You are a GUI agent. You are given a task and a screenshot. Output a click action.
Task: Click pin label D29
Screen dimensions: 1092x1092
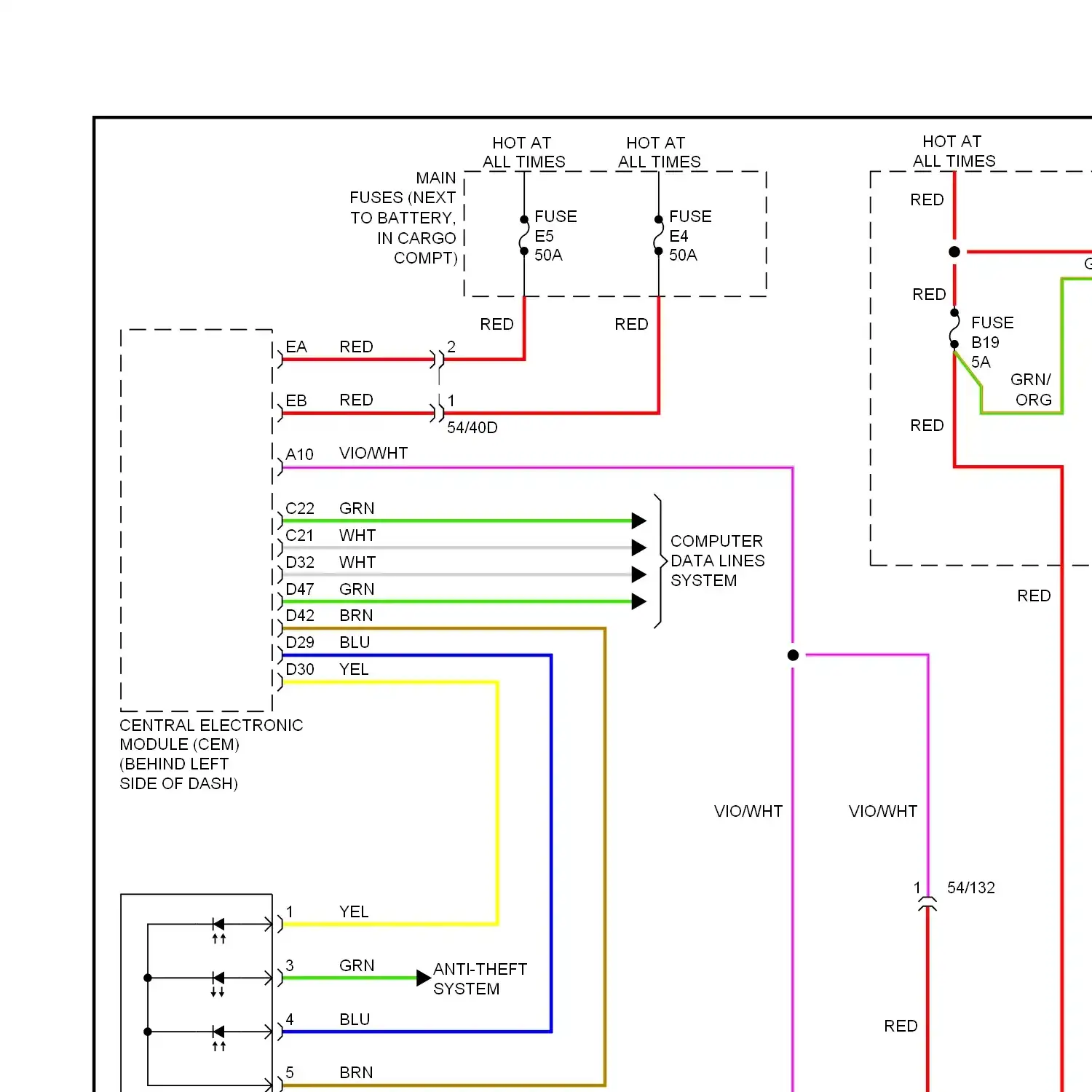[300, 642]
